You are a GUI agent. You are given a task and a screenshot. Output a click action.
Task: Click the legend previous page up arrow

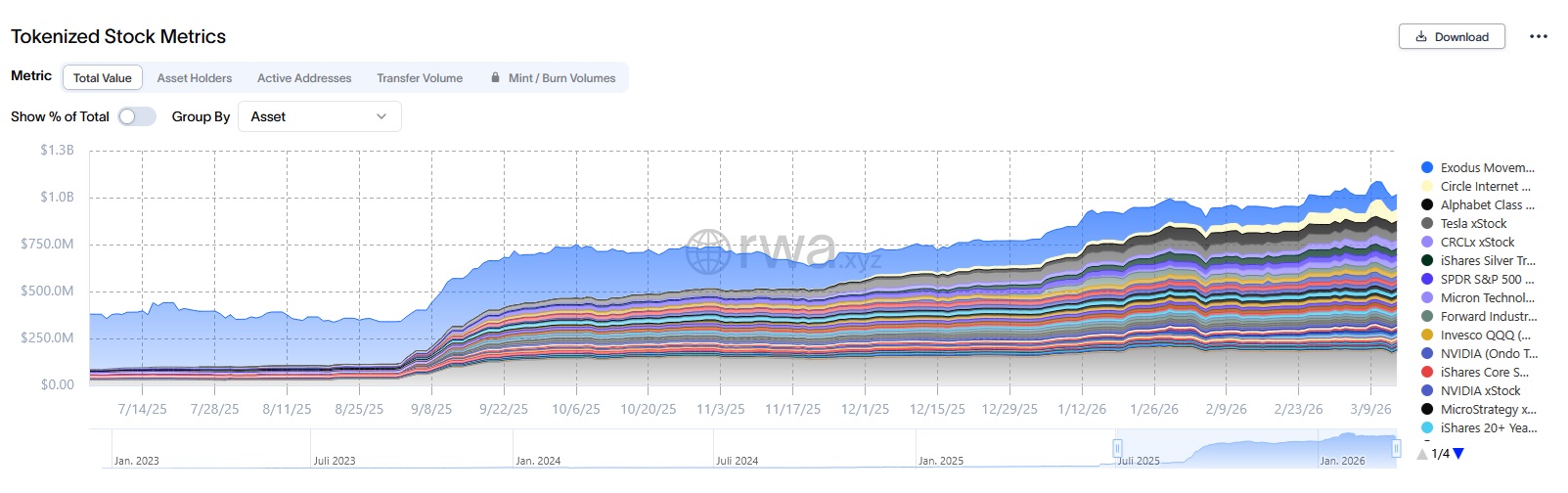(1422, 454)
